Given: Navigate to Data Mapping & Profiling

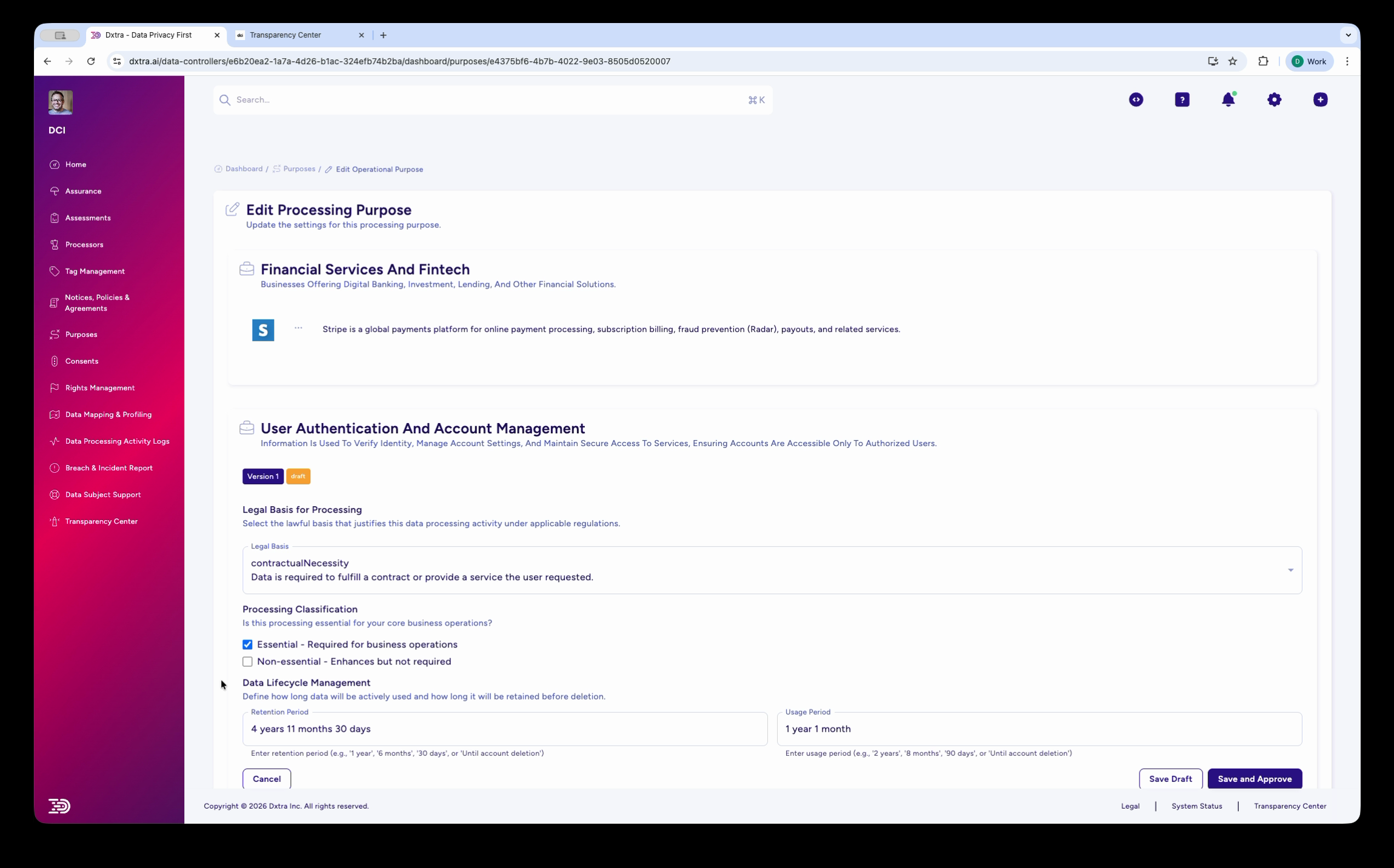Looking at the screenshot, I should [108, 414].
